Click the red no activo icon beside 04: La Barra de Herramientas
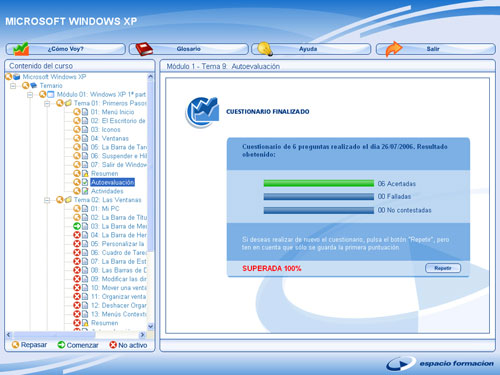 (77, 235)
